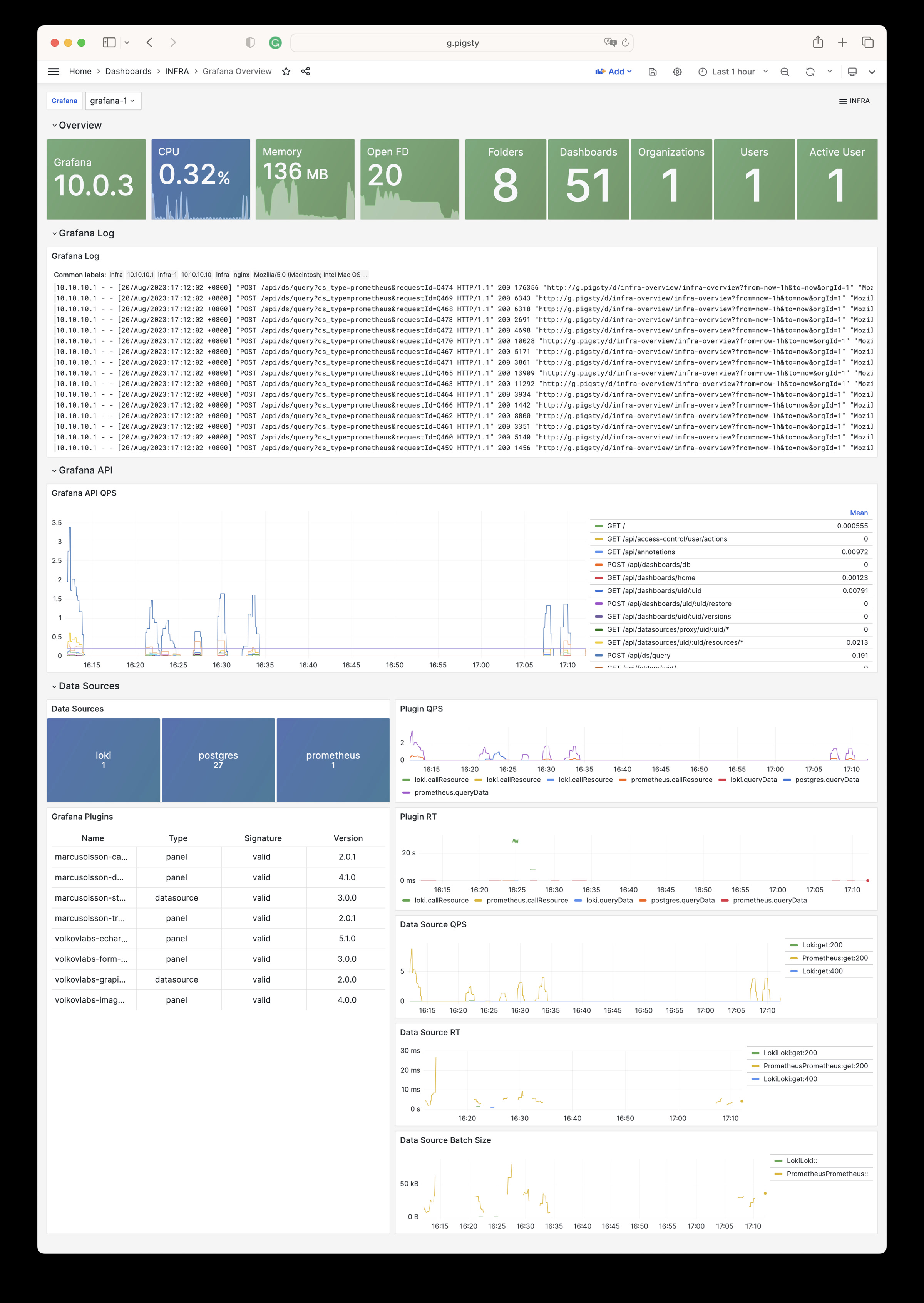Zoom out the time range with magnifier icon
This screenshot has height=1303, width=924.
pos(784,72)
